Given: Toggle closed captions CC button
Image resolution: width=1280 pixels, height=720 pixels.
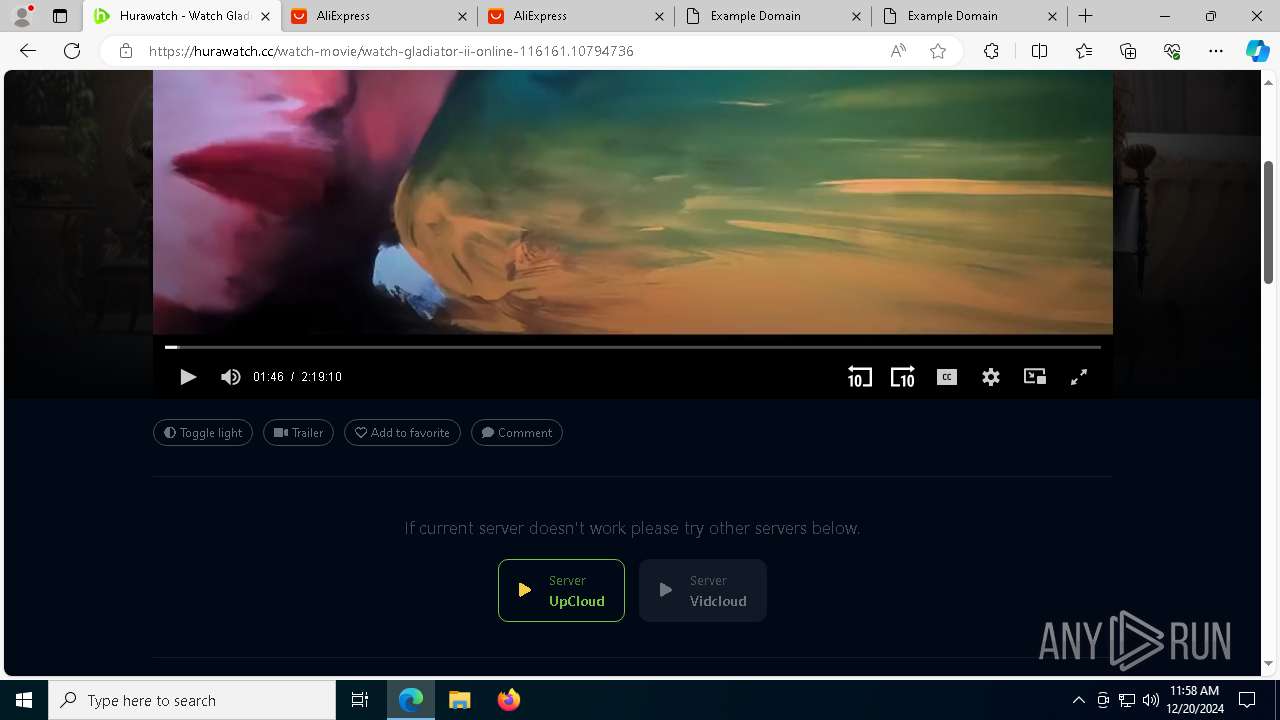Looking at the screenshot, I should click(947, 377).
